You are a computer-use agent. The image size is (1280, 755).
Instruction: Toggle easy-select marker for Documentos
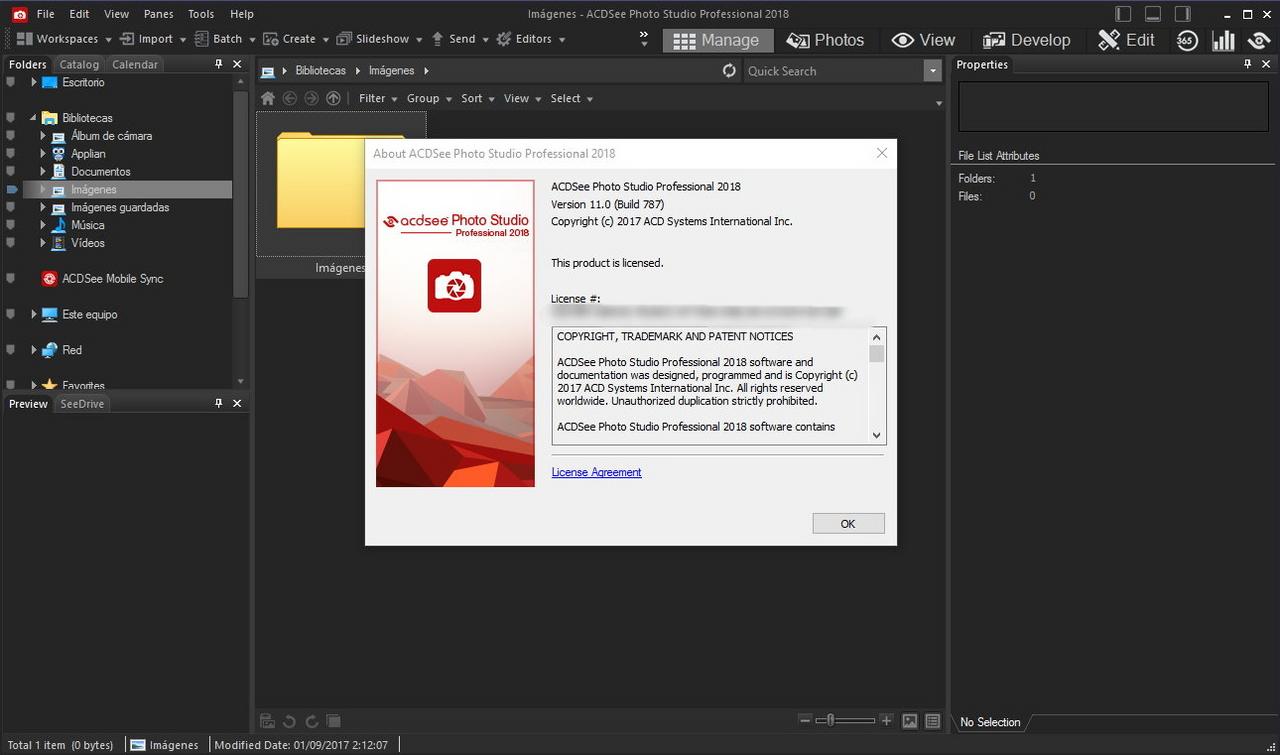coord(11,172)
